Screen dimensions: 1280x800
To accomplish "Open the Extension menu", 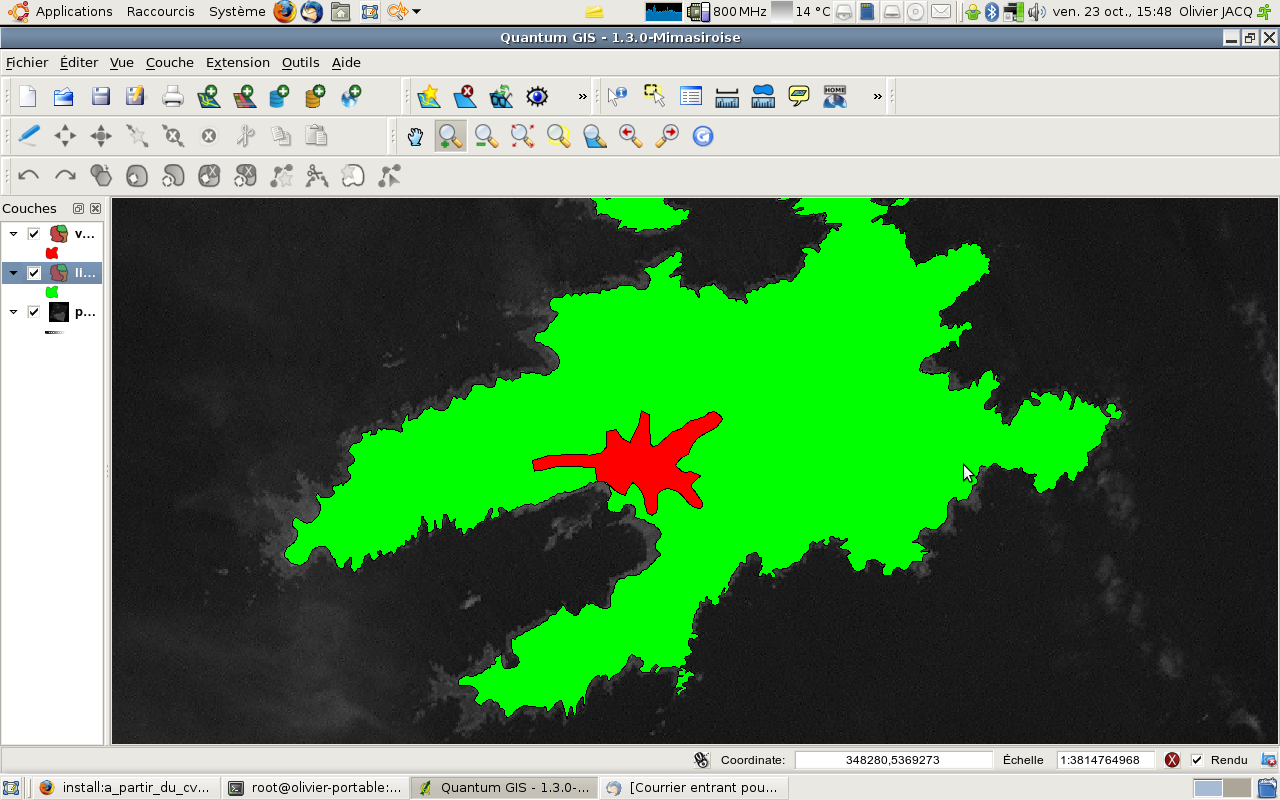I will click(x=237, y=62).
